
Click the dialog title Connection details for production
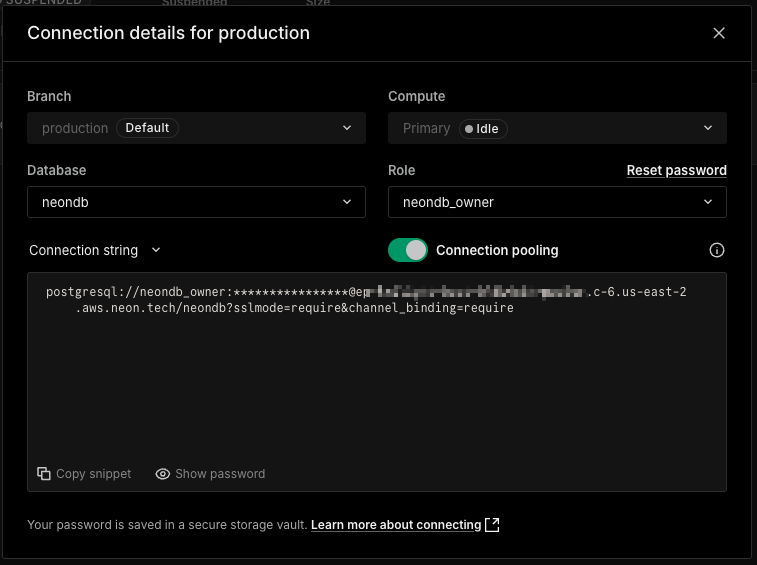coord(168,33)
